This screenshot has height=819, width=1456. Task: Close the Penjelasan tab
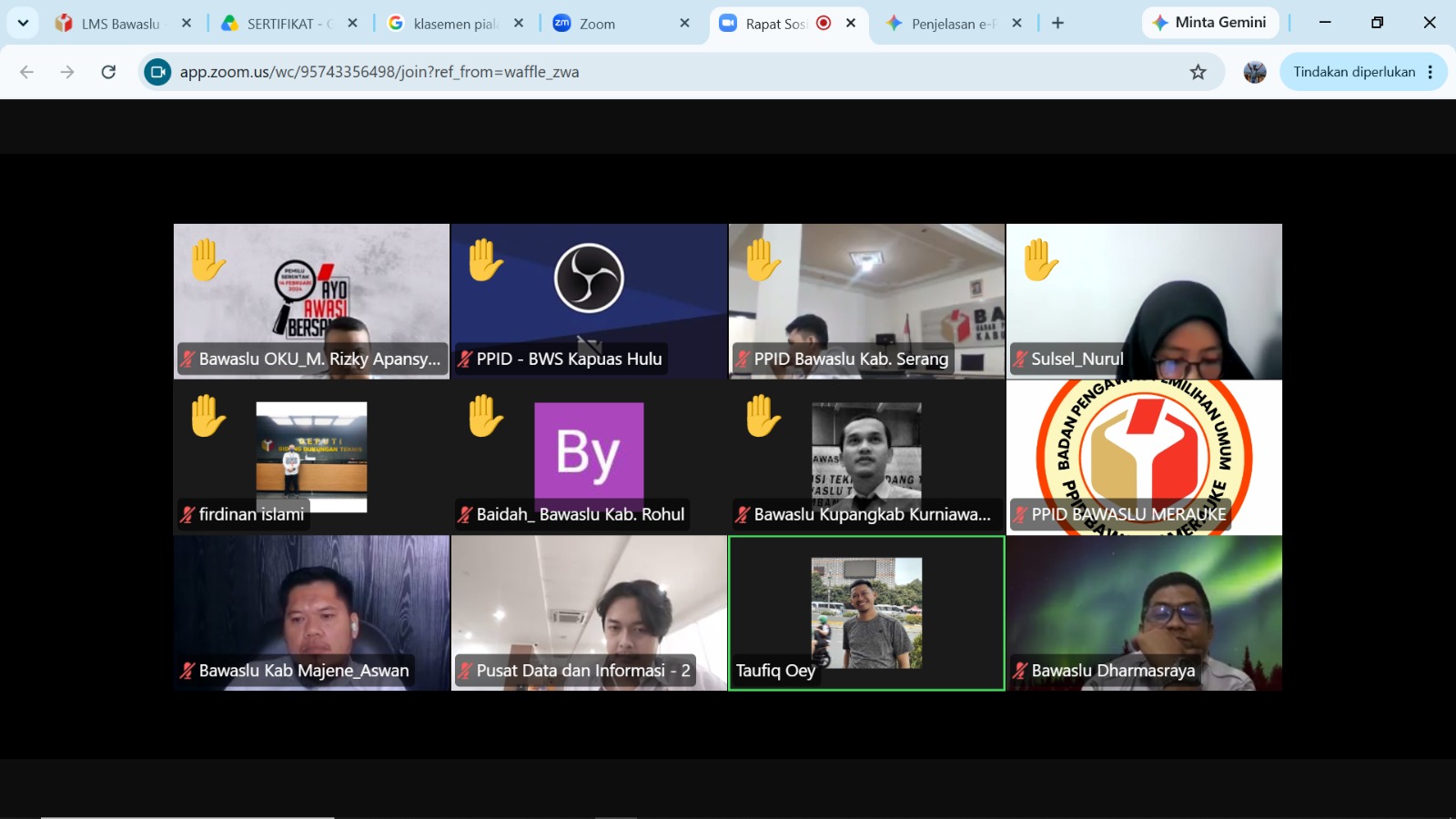pos(1017,24)
